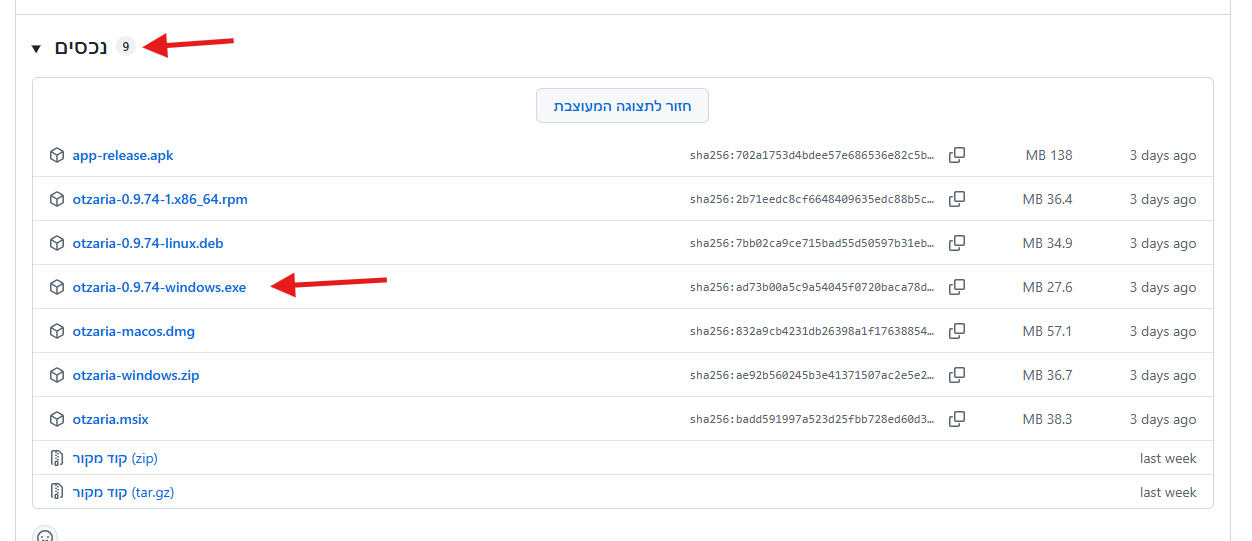1252x541 pixels.
Task: Download otzaria-0.9.74-1.x86_64.rpm package
Action: [159, 199]
